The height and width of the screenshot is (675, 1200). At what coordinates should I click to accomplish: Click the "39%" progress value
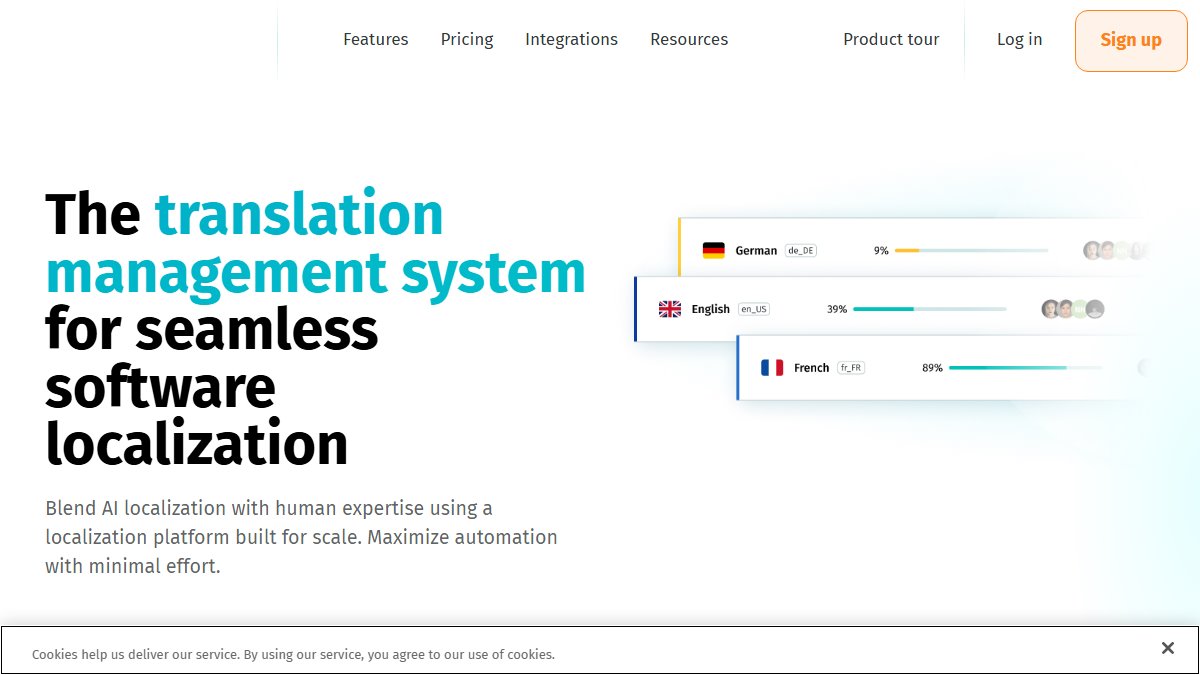click(x=837, y=309)
